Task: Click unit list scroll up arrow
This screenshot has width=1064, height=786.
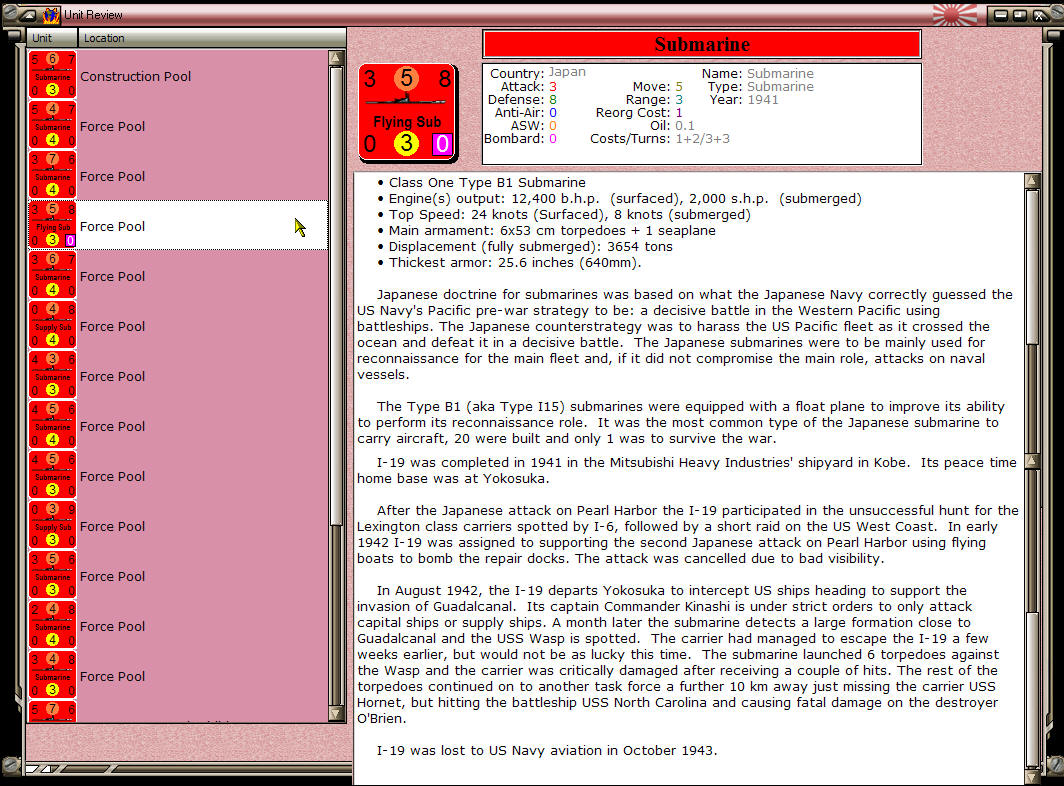Action: [336, 58]
